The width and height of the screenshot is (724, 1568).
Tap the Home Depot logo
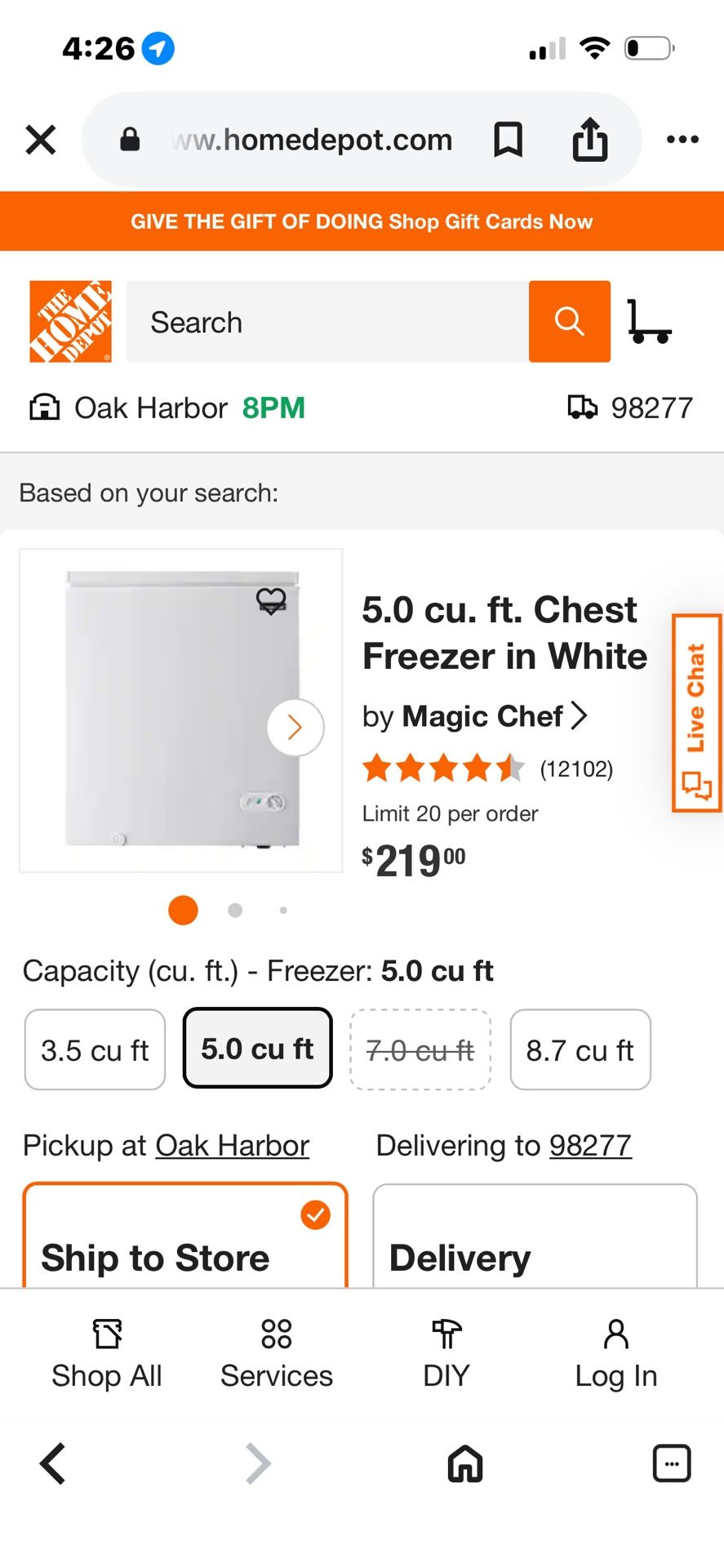70,322
